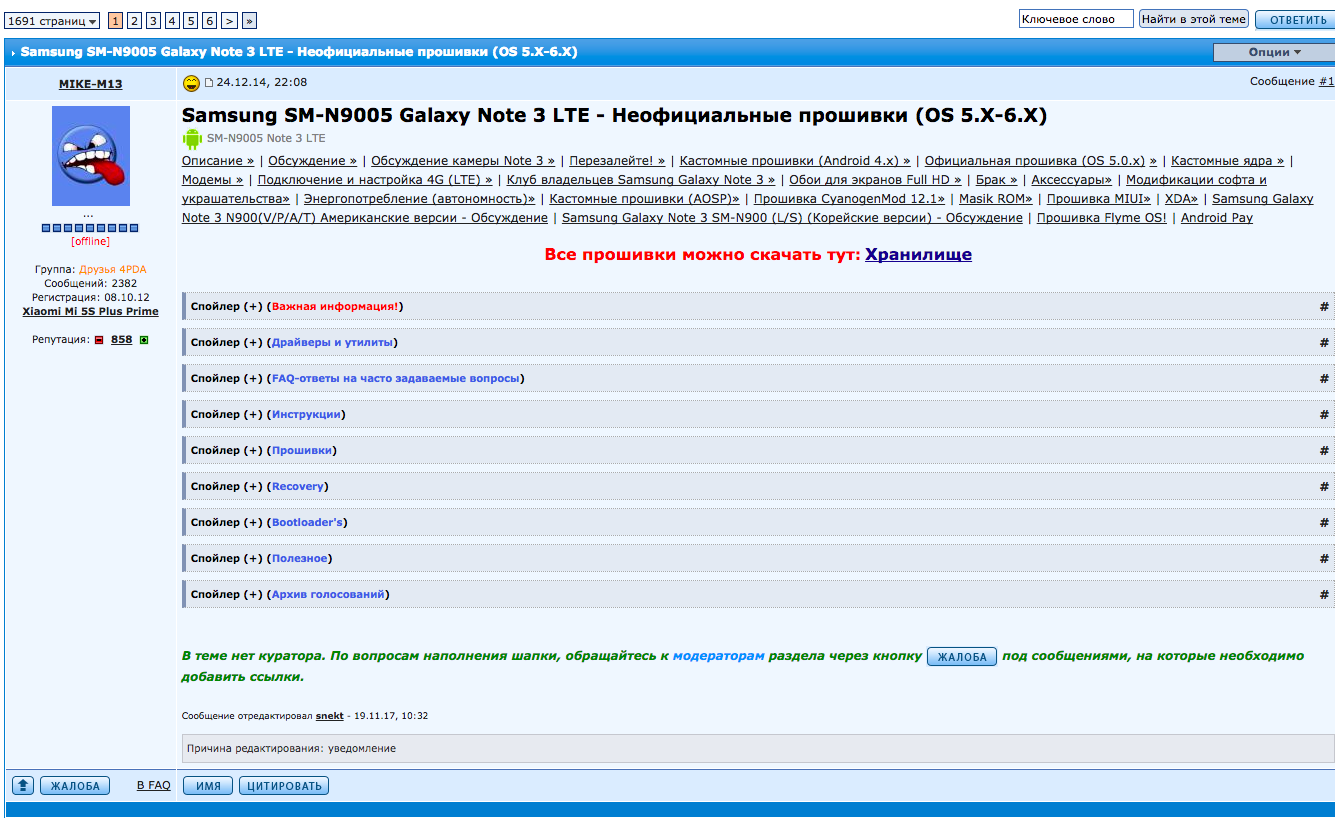Viewport: 1335px width, 818px height.
Task: Click the next page > button
Action: 230,20
